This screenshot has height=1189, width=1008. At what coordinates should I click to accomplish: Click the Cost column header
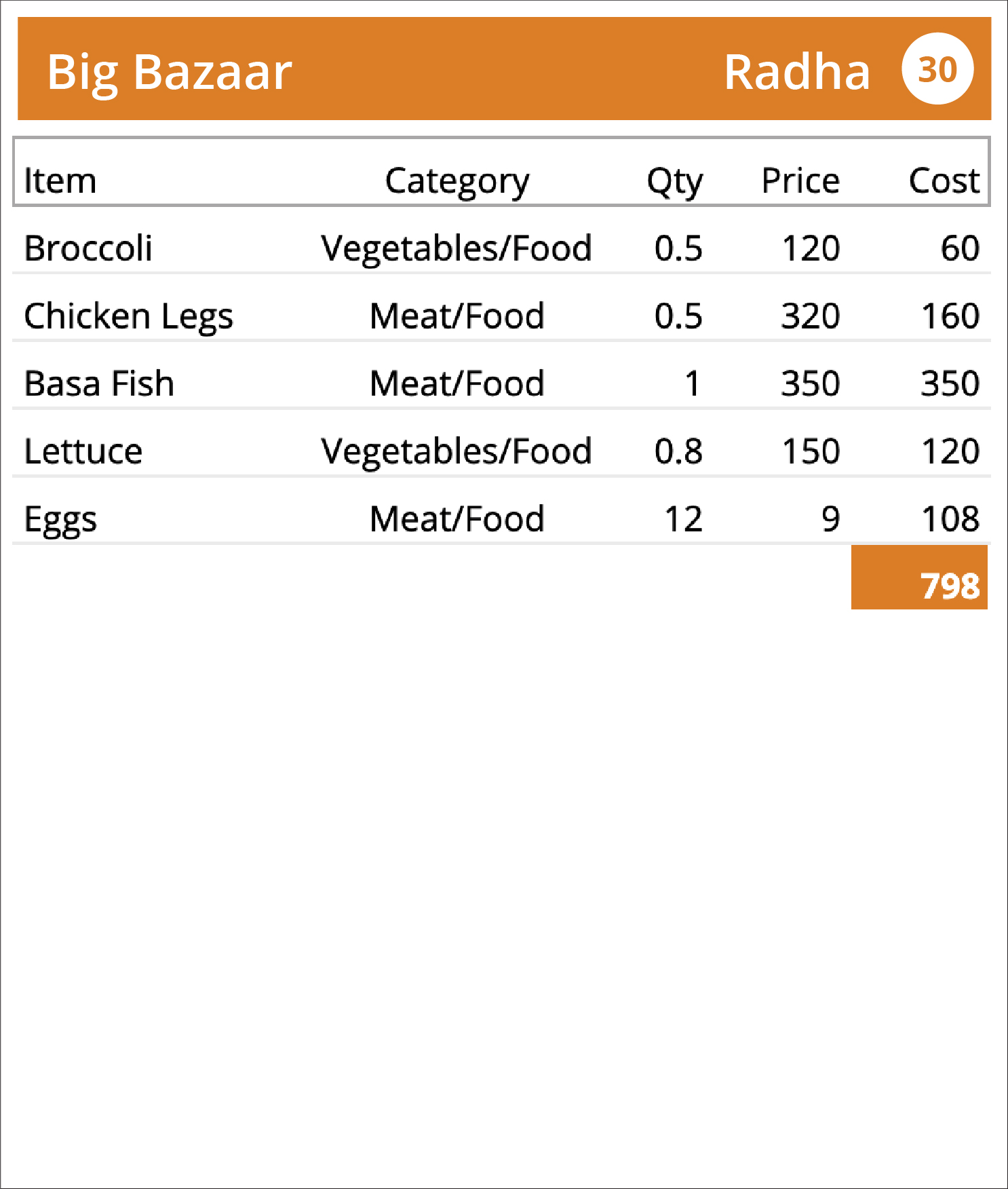click(x=944, y=181)
